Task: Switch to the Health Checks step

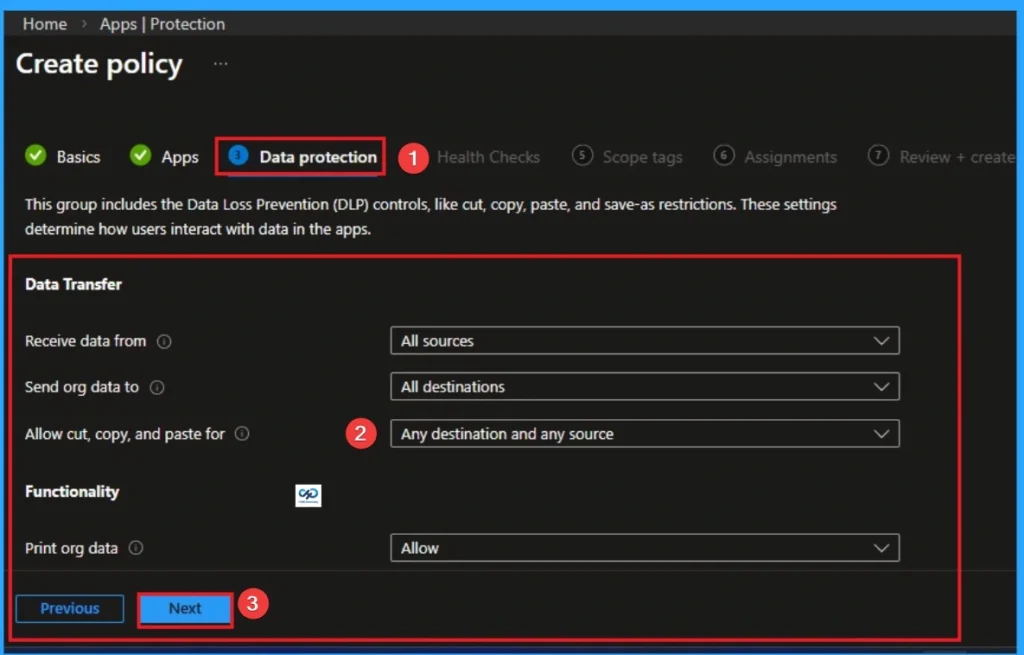Action: pyautogui.click(x=489, y=156)
